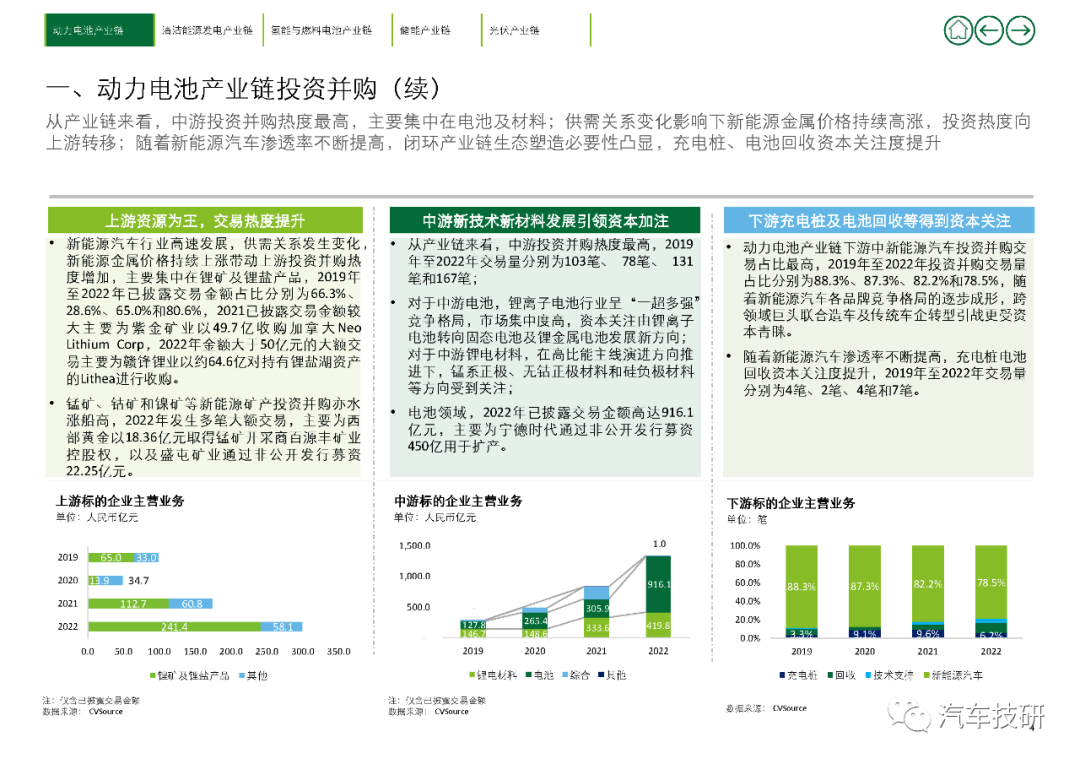
Task: Click the 333.6 bar segment for 2021
Action: coord(596,628)
